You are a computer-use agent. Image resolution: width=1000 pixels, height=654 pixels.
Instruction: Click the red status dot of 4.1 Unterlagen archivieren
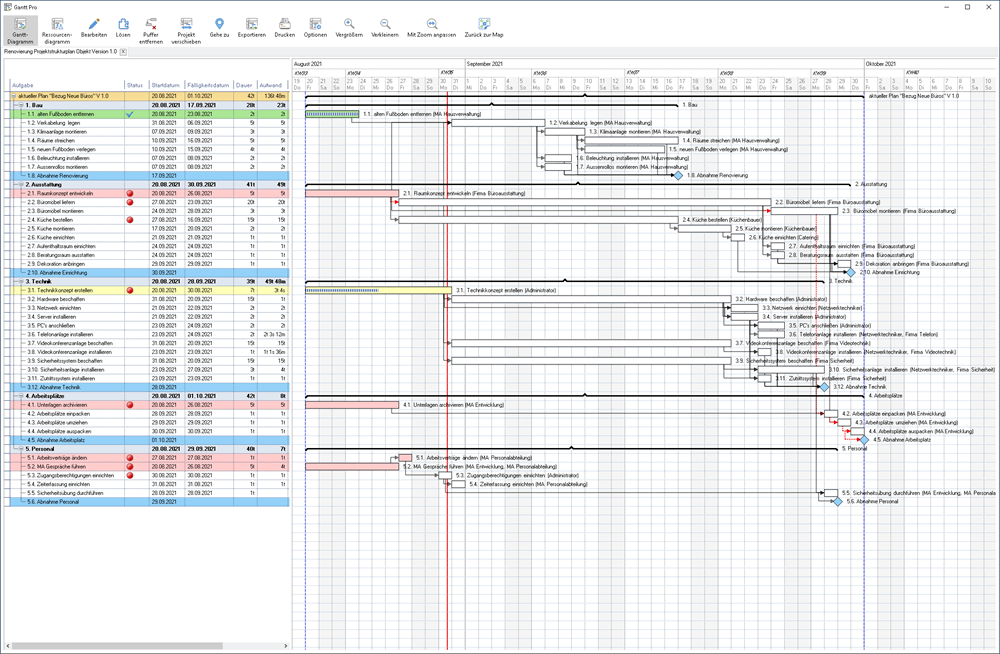(130, 405)
